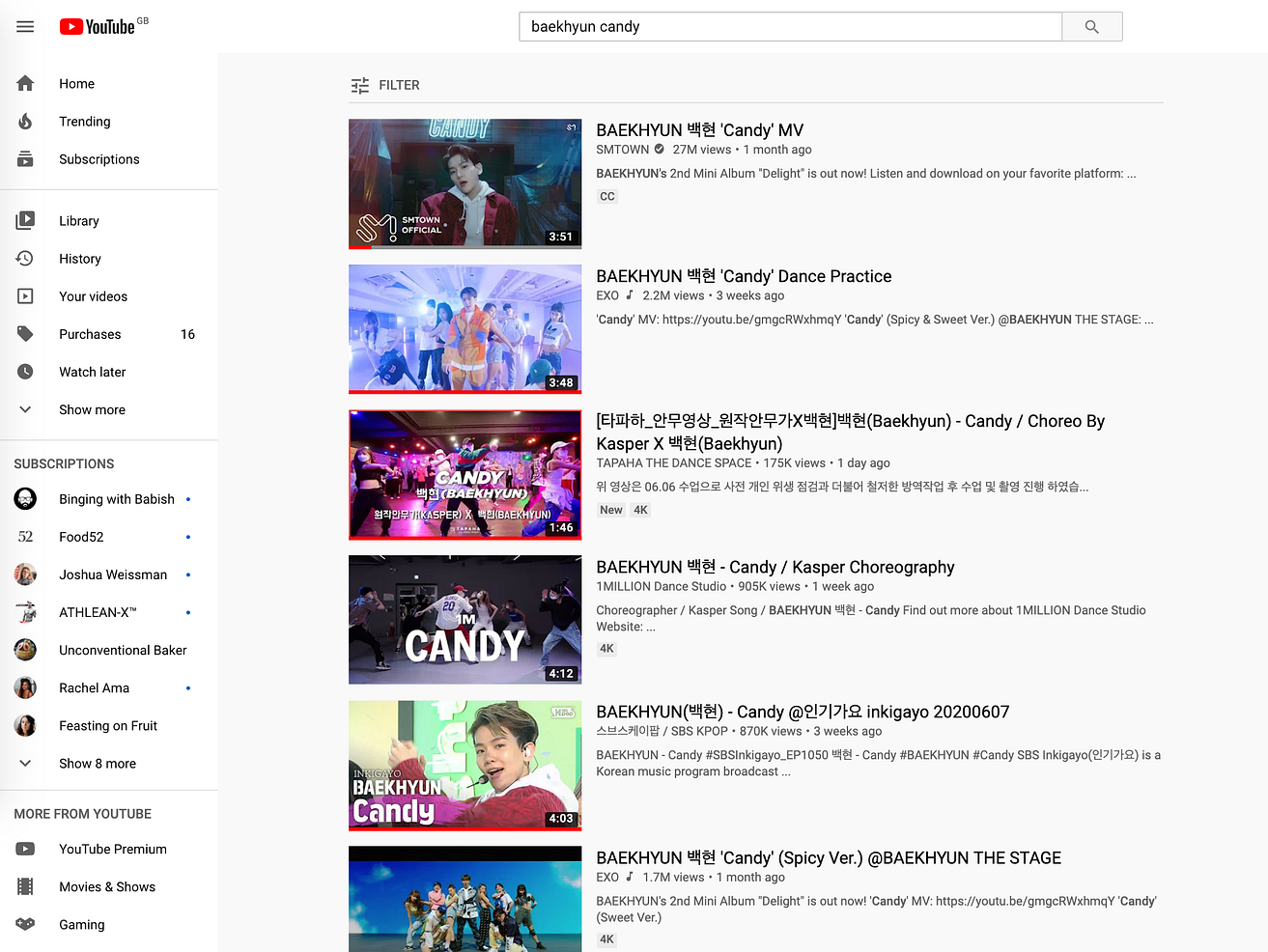1268x952 pixels.
Task: Click the search box with baekhyun candy
Action: 790,26
